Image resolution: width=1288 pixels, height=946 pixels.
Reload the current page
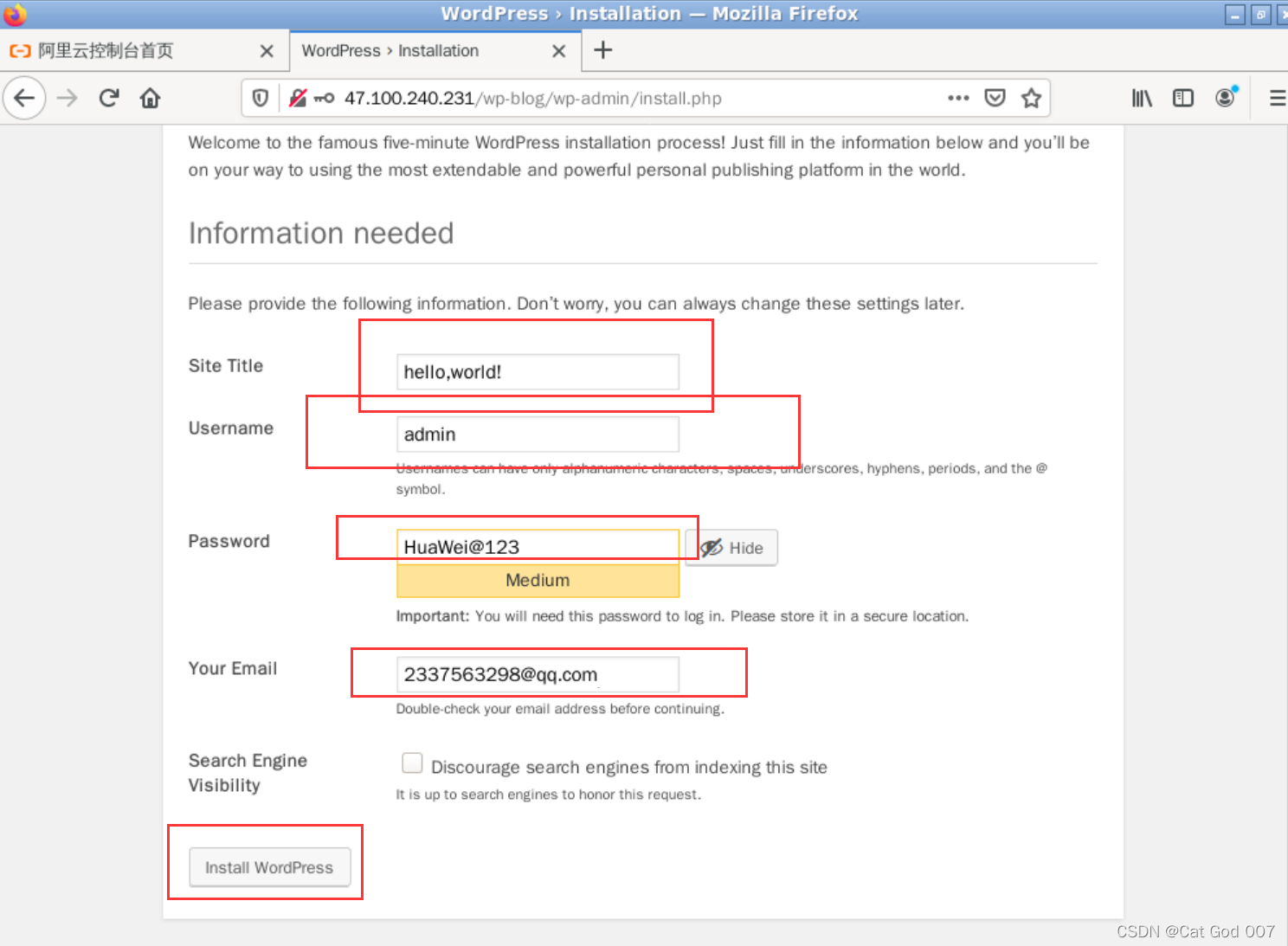click(x=108, y=98)
